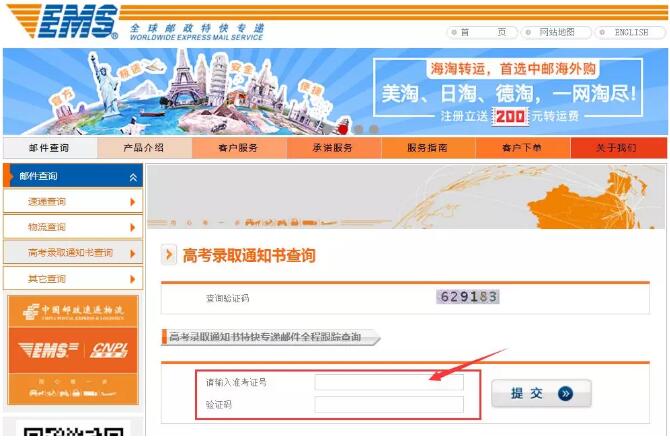
Task: Open the 网站地图 site map link
Action: (x=555, y=32)
